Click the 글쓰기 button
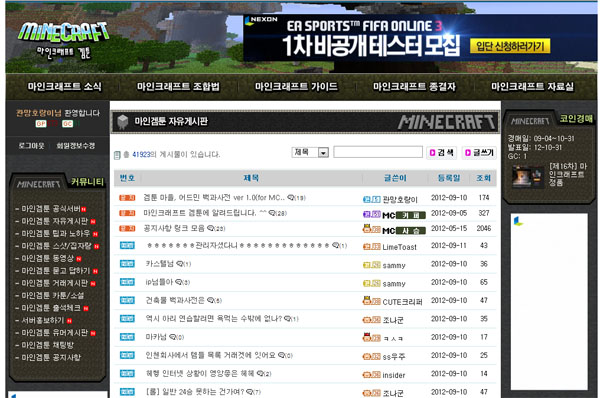600x398 pixels. pos(479,153)
